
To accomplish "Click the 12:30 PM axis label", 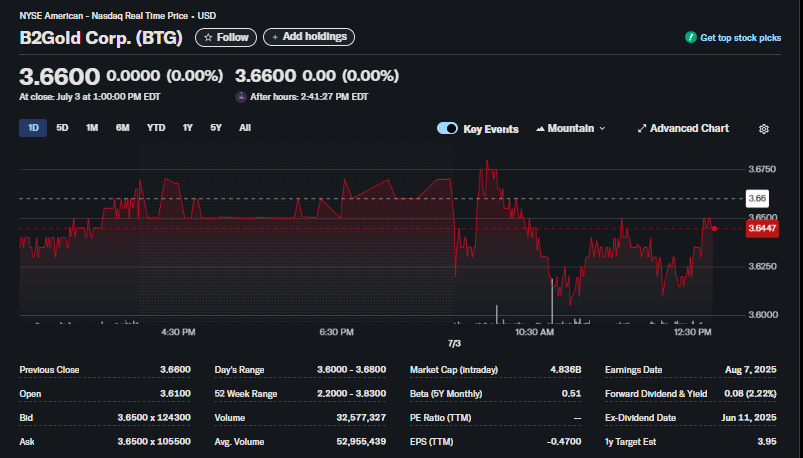I will point(692,332).
